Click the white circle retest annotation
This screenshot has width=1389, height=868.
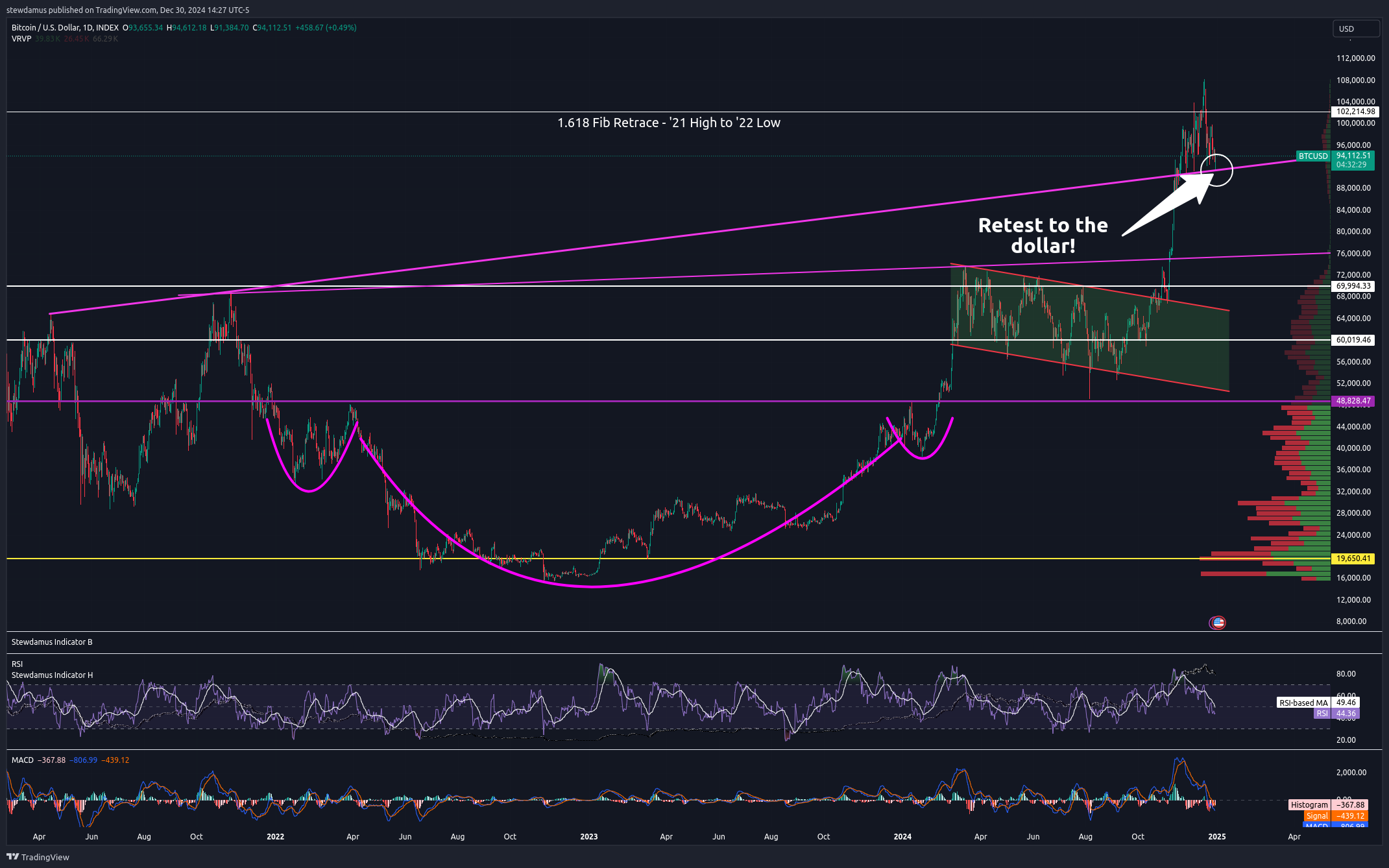pyautogui.click(x=1216, y=170)
